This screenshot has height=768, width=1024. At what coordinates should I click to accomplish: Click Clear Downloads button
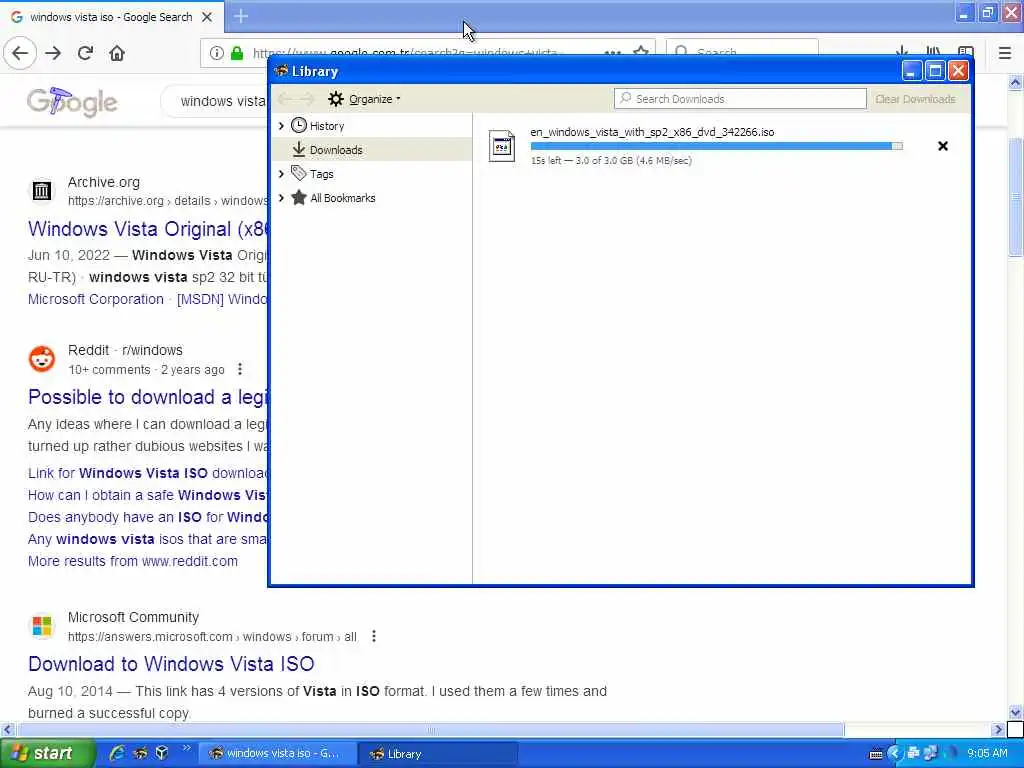(915, 99)
